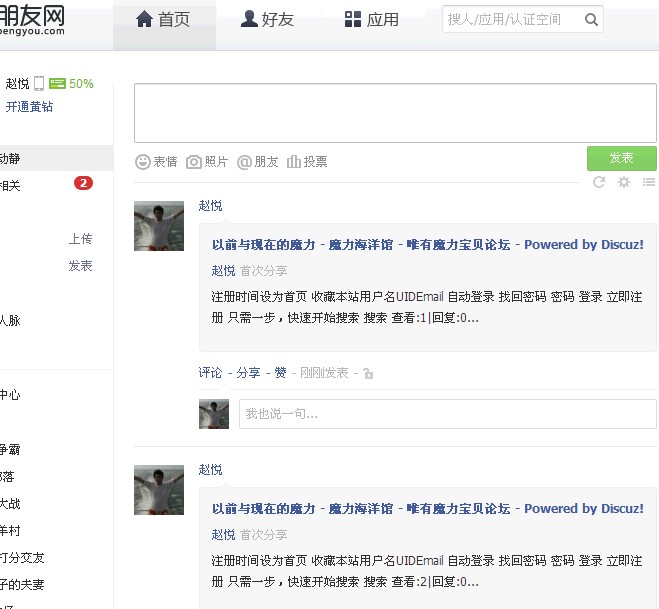This screenshot has width=659, height=609.
Task: Click the 50% profile completion indicator
Action: point(72,84)
